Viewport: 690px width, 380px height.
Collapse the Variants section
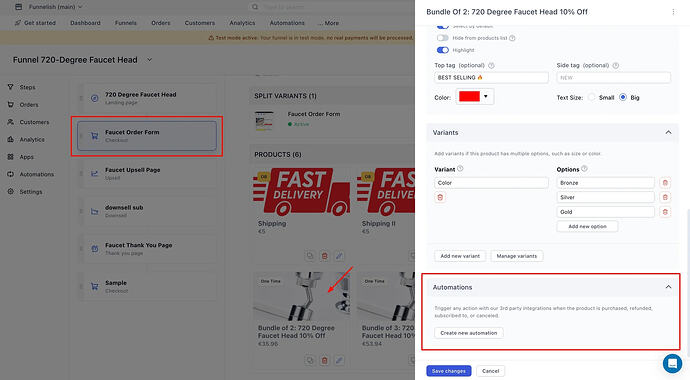click(668, 132)
